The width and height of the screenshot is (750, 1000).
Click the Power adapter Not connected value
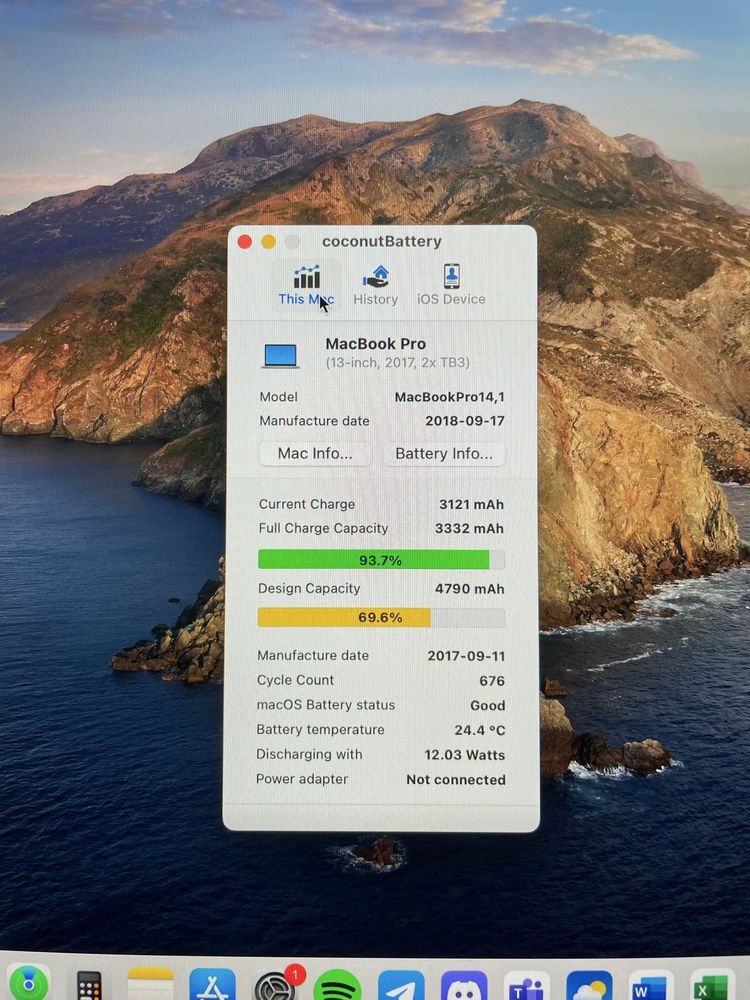pos(456,780)
